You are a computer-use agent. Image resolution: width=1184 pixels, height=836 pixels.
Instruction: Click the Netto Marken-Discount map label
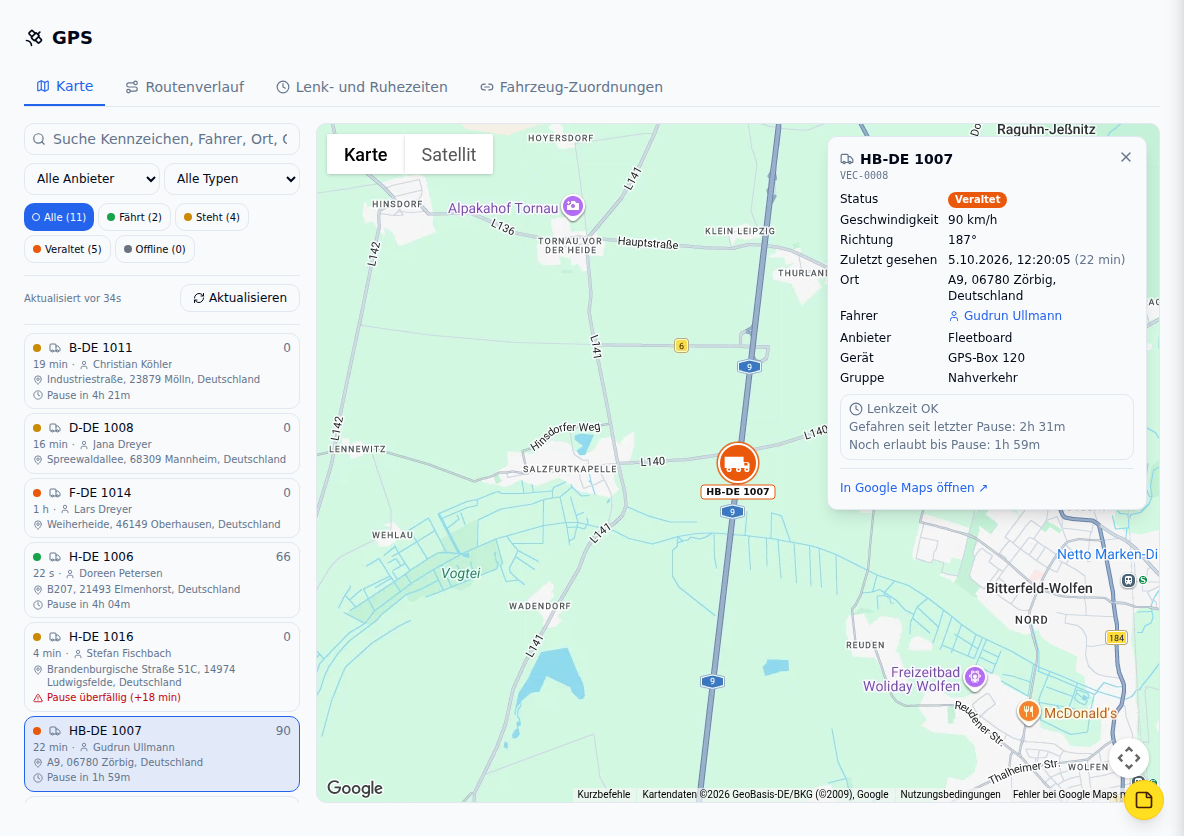(1107, 554)
